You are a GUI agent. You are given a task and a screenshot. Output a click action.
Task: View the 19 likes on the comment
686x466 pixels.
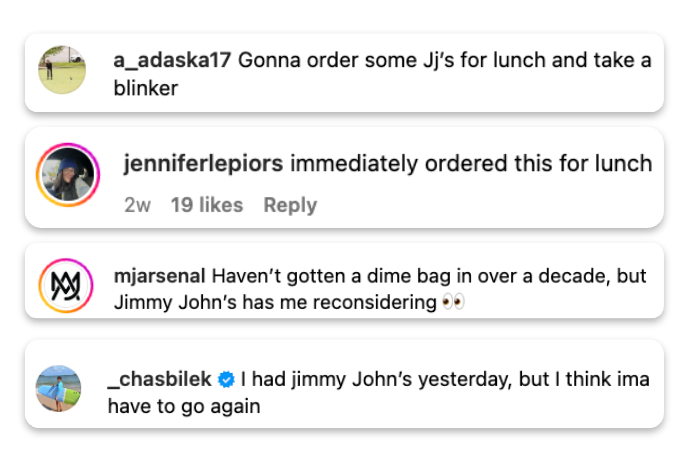tap(206, 205)
